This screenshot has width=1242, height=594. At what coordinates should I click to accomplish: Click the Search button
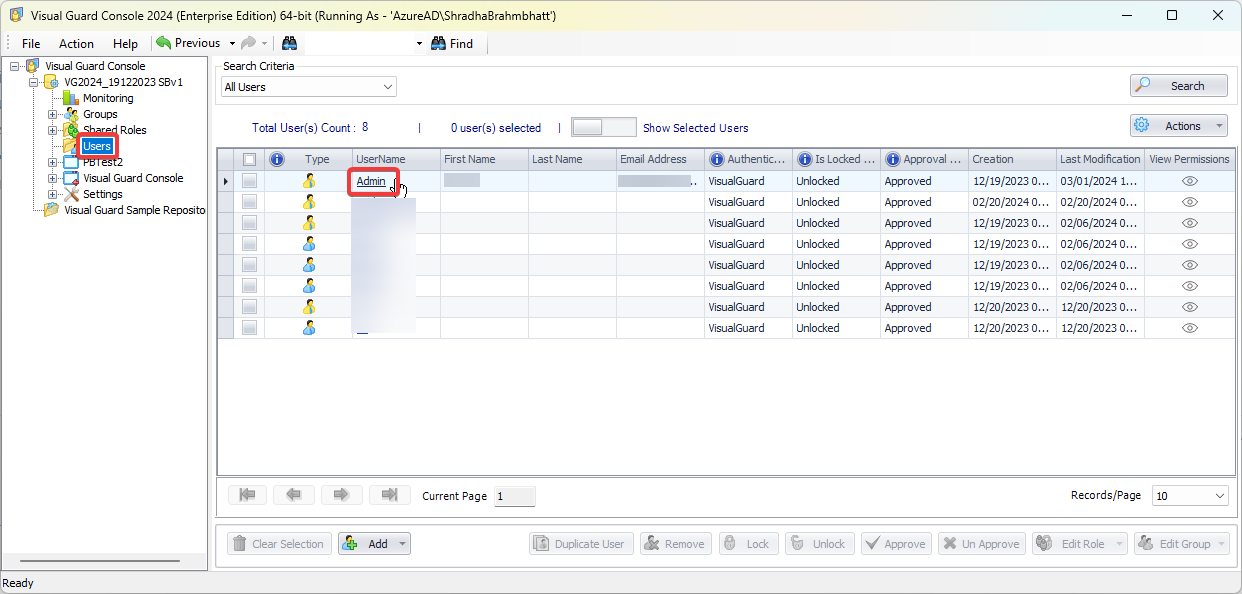coord(1178,84)
